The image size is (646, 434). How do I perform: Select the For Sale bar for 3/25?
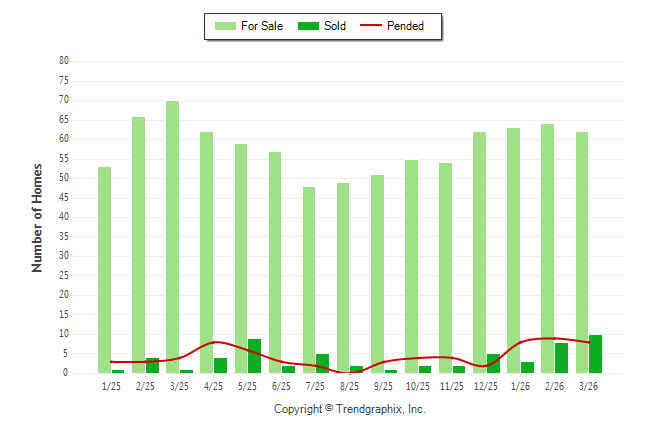pos(173,237)
